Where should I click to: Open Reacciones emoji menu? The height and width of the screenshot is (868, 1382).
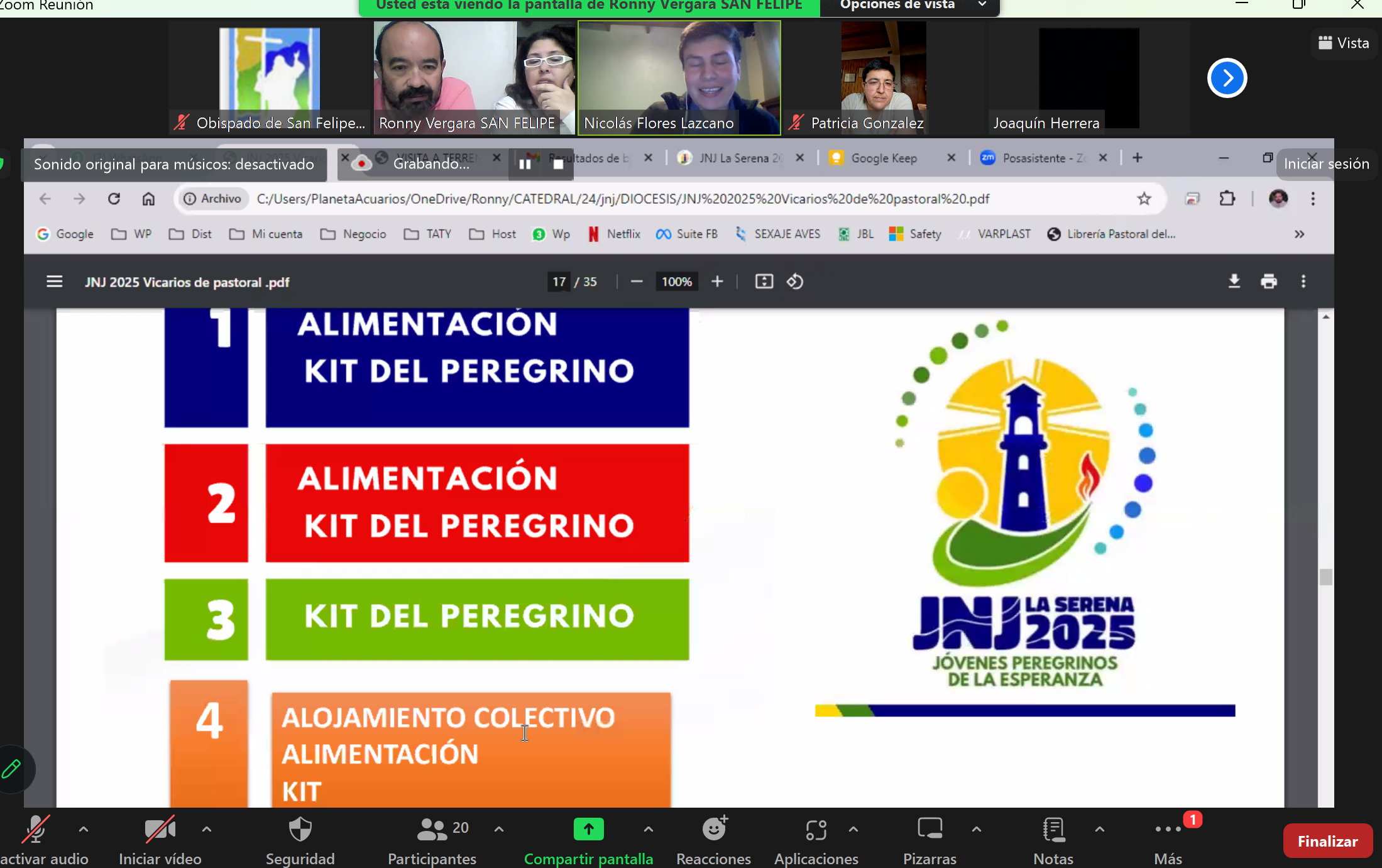713,840
